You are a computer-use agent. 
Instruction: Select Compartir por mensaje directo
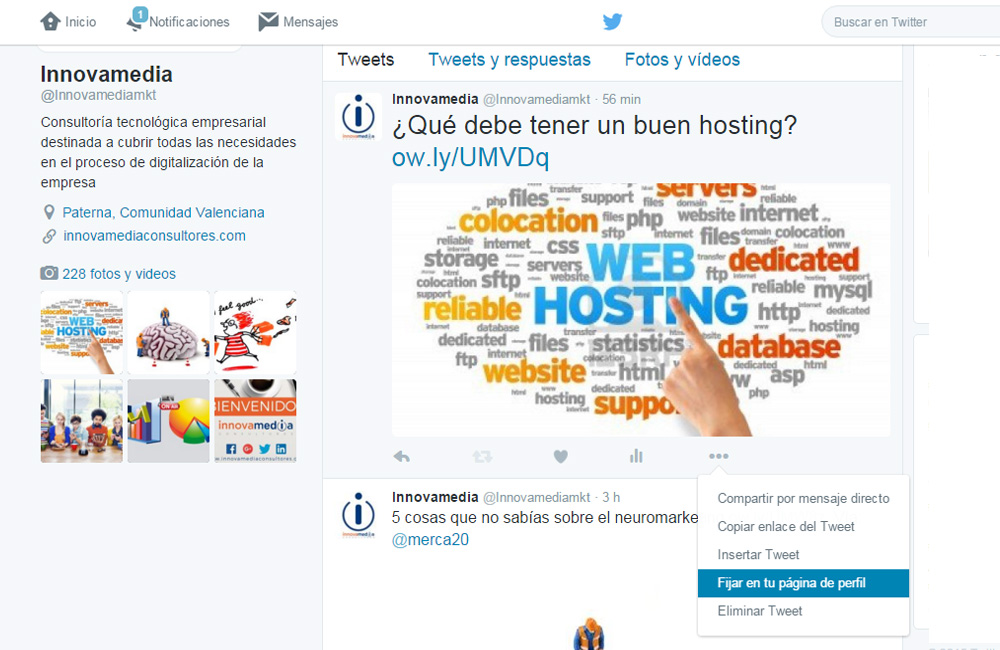tap(803, 498)
